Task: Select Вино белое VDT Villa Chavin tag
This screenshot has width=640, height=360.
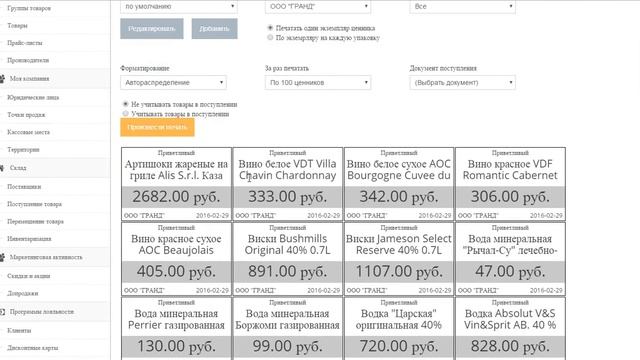Action: click(x=287, y=184)
